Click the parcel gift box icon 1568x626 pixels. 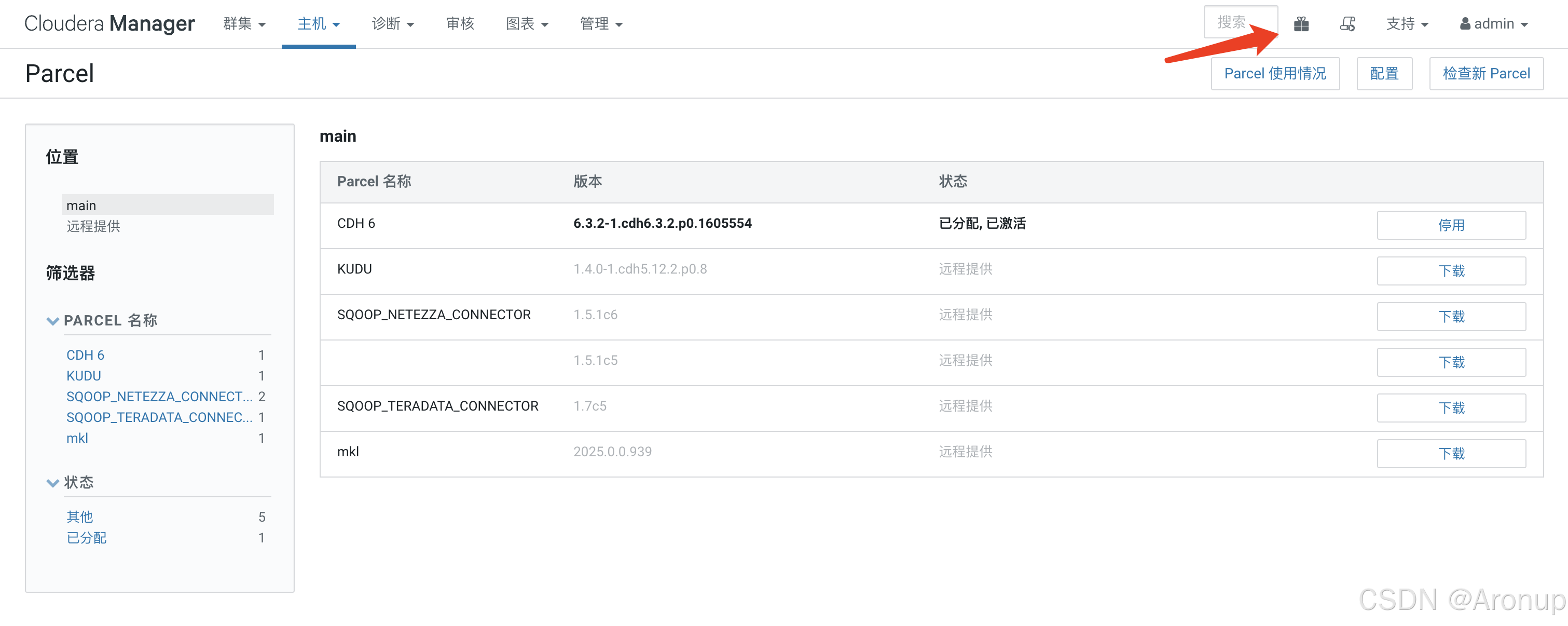(1301, 24)
